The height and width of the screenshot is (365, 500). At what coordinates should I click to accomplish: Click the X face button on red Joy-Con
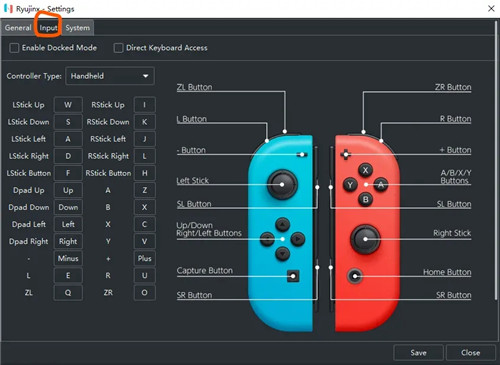pos(365,170)
